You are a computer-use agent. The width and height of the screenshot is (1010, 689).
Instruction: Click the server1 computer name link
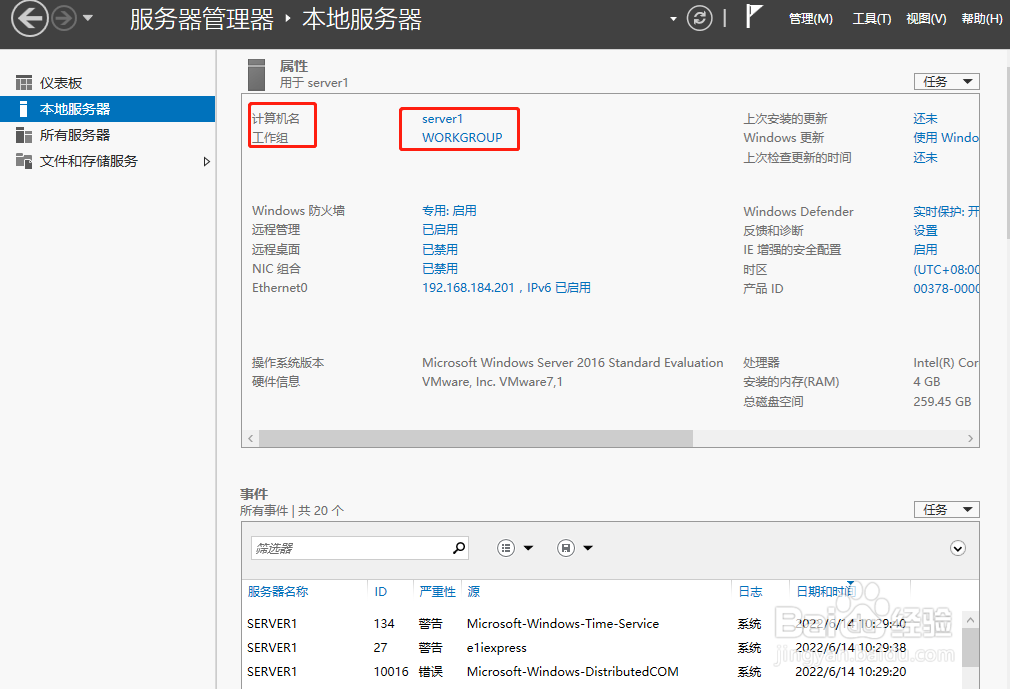(443, 118)
